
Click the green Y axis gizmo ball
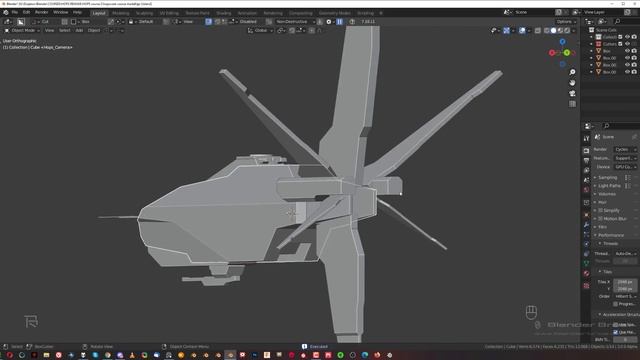click(x=567, y=53)
